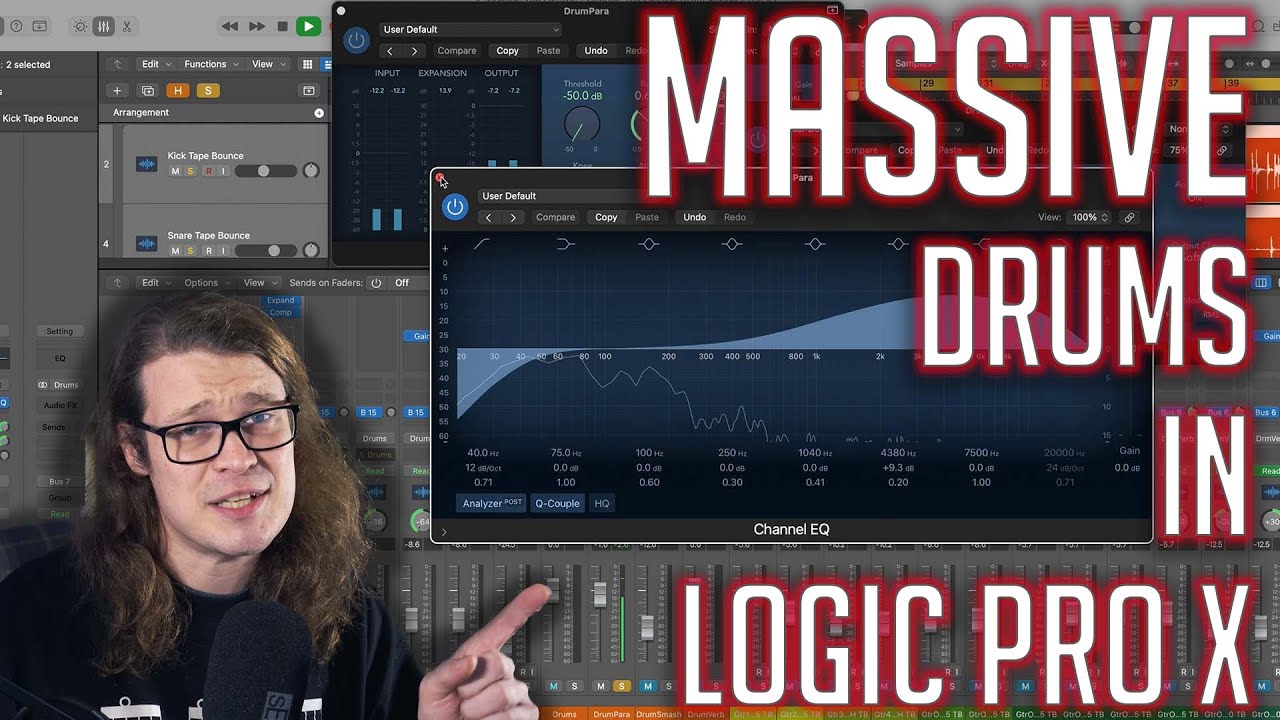Open the mixer Edit menu

click(x=154, y=283)
